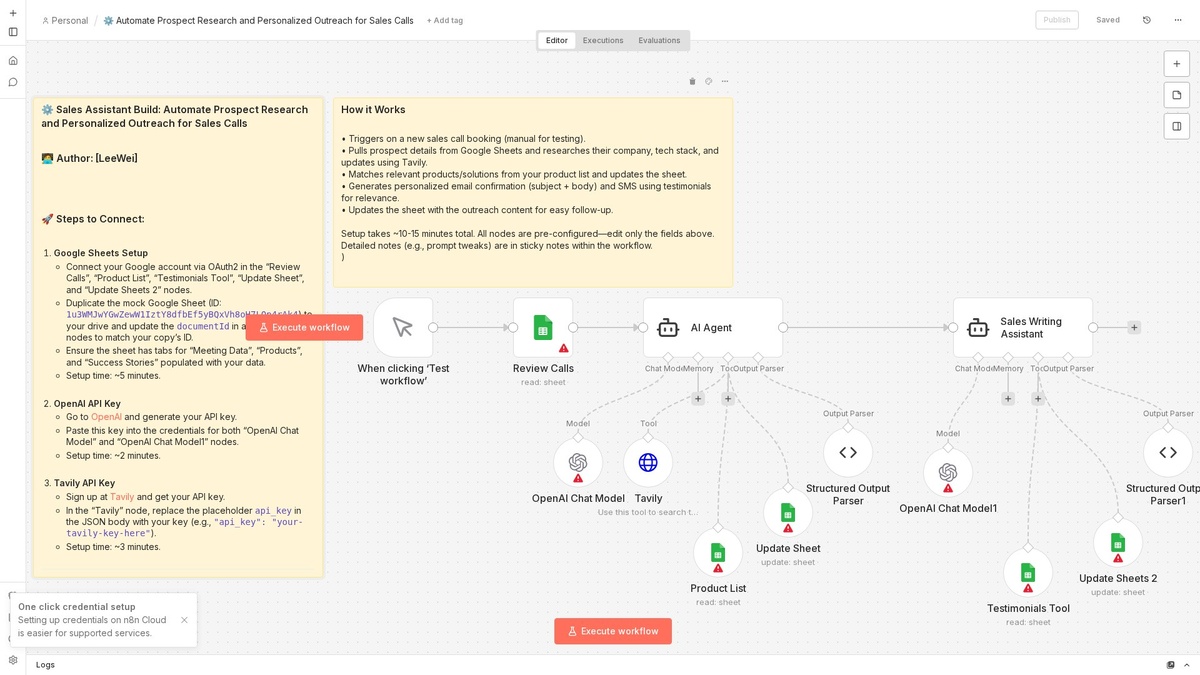1200x675 pixels.
Task: Click Execute workflow next to trigger node
Action: coord(304,327)
